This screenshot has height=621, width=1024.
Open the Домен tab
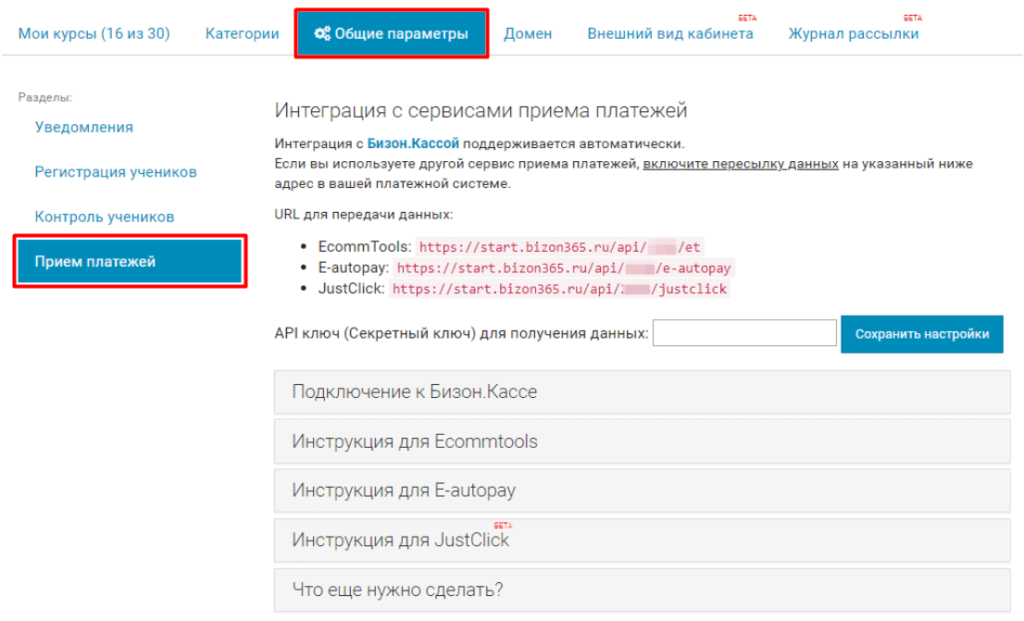pos(527,34)
